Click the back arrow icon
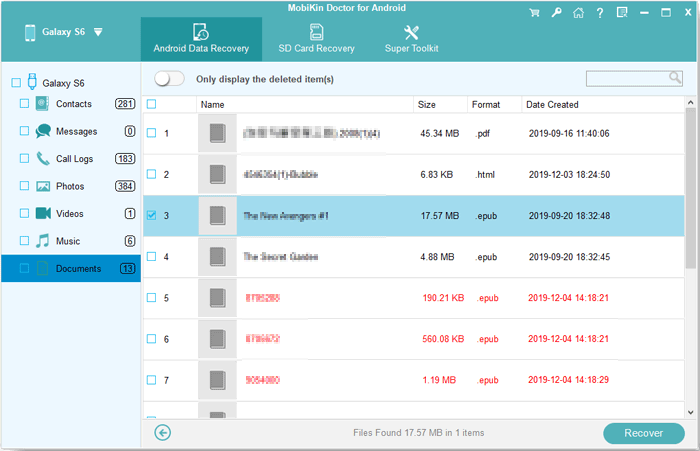 pyautogui.click(x=164, y=432)
